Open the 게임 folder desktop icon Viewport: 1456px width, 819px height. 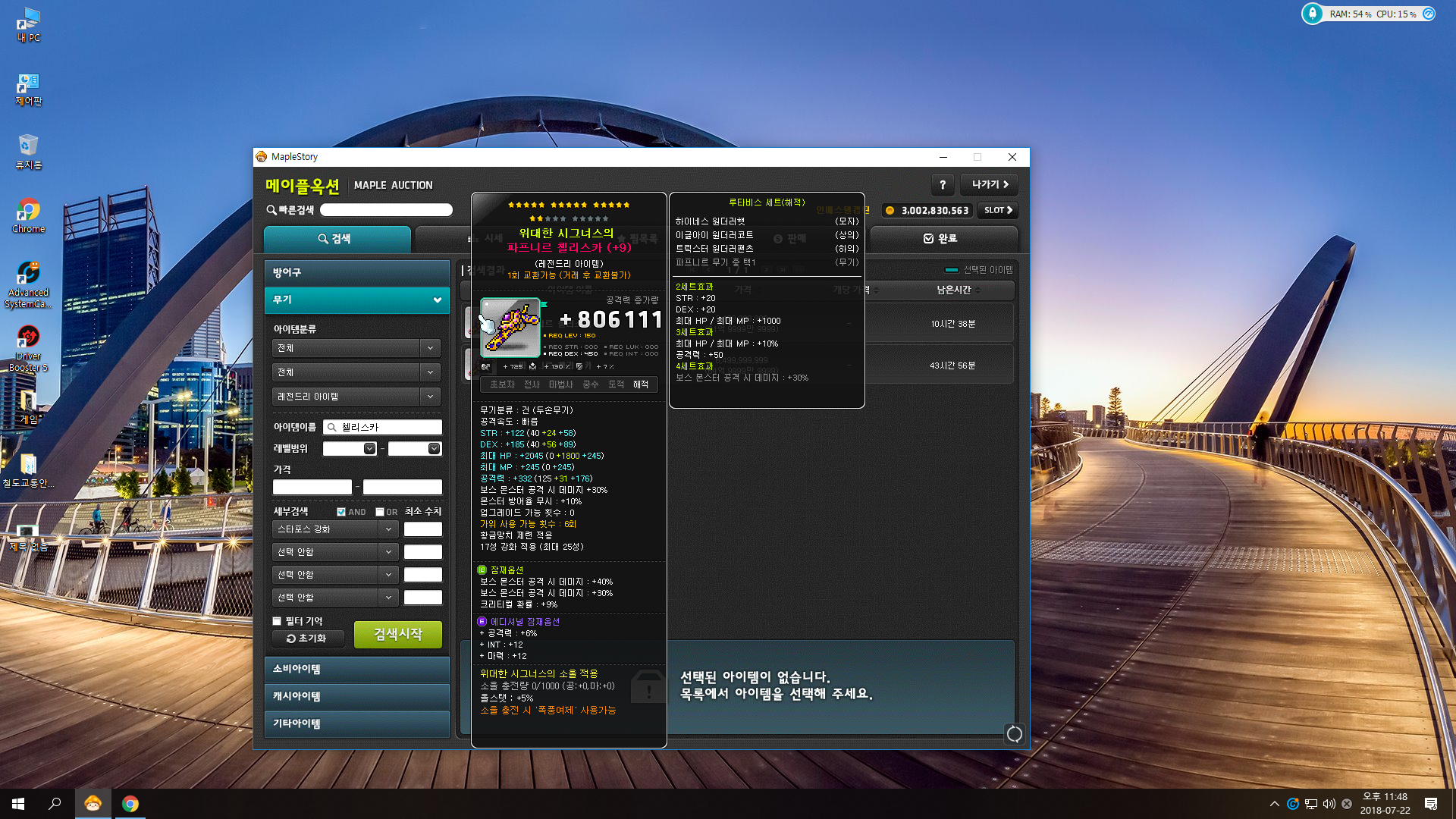29,406
